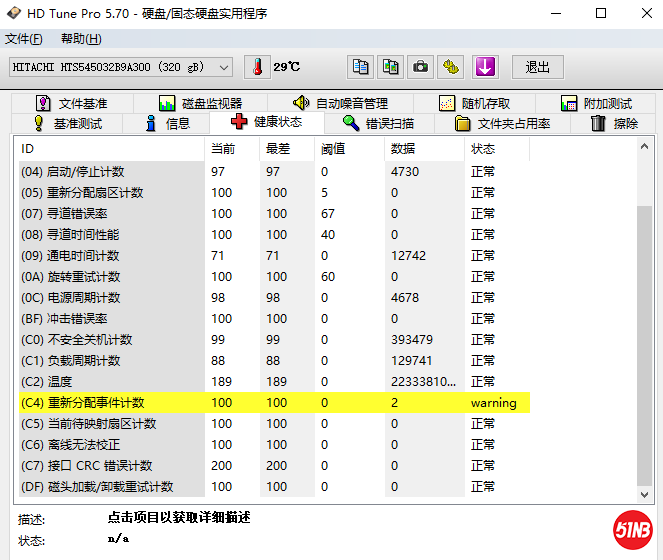The height and width of the screenshot is (560, 663).
Task: Switch to the 随机存取 tab
Action: click(475, 103)
